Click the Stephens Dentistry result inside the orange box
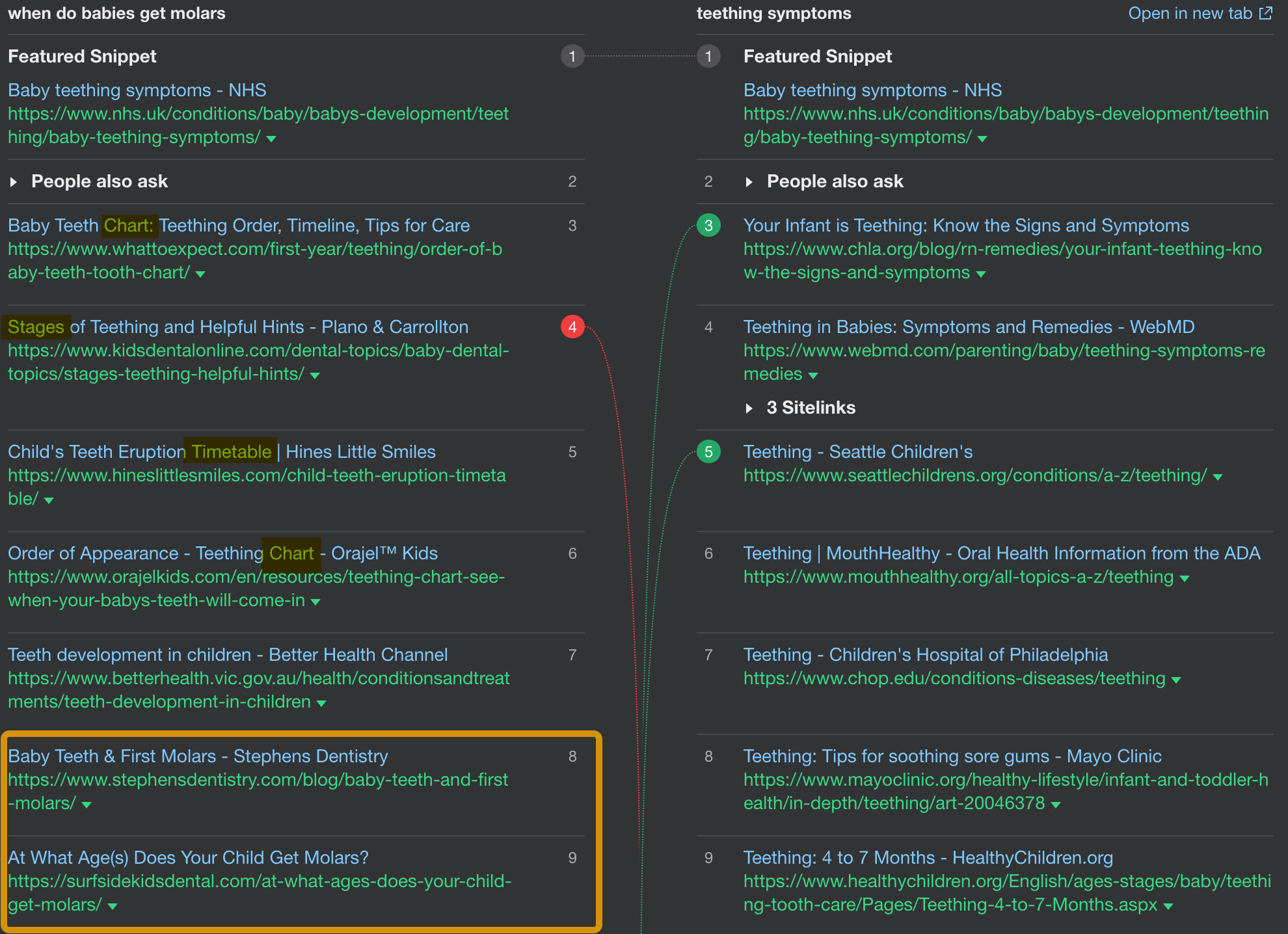The height and width of the screenshot is (934, 1288). click(197, 756)
